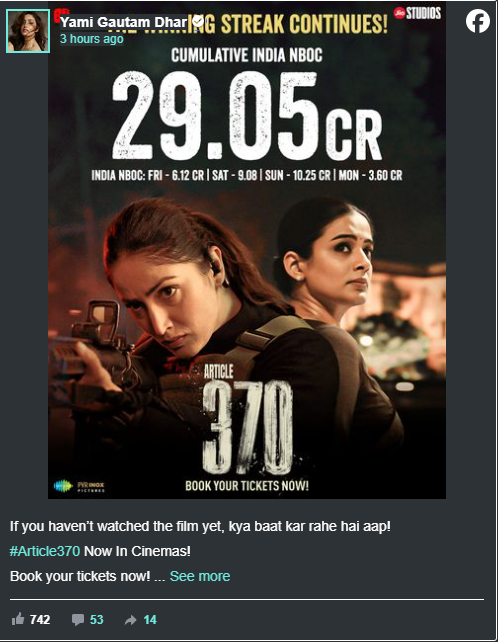The image size is (498, 642).
Task: Expand the post text with 'See more'
Action: [200, 576]
